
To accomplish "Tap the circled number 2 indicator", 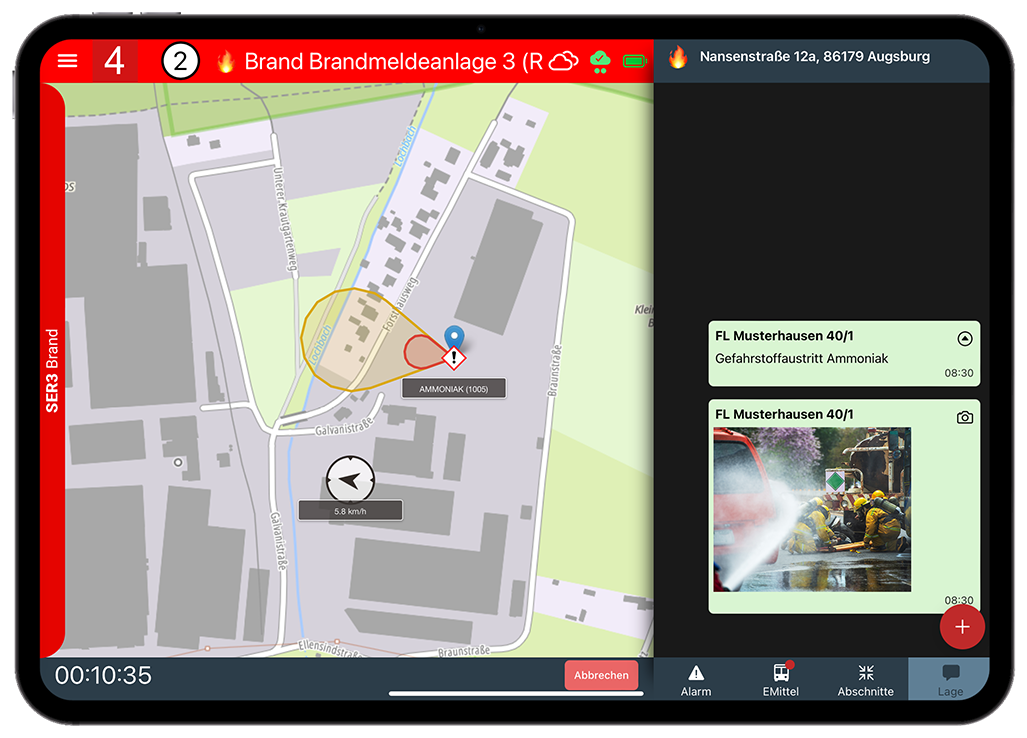I will click(180, 62).
